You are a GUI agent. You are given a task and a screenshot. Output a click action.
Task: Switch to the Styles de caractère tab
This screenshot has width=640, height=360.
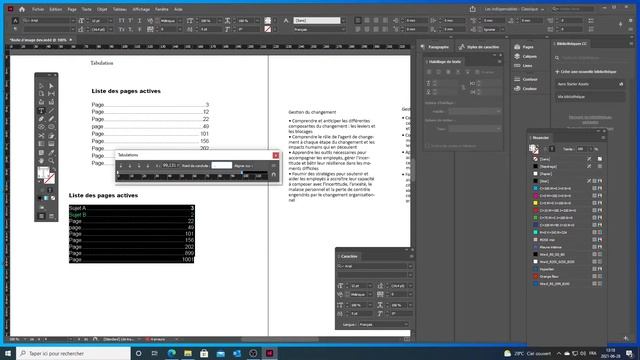pyautogui.click(x=479, y=47)
